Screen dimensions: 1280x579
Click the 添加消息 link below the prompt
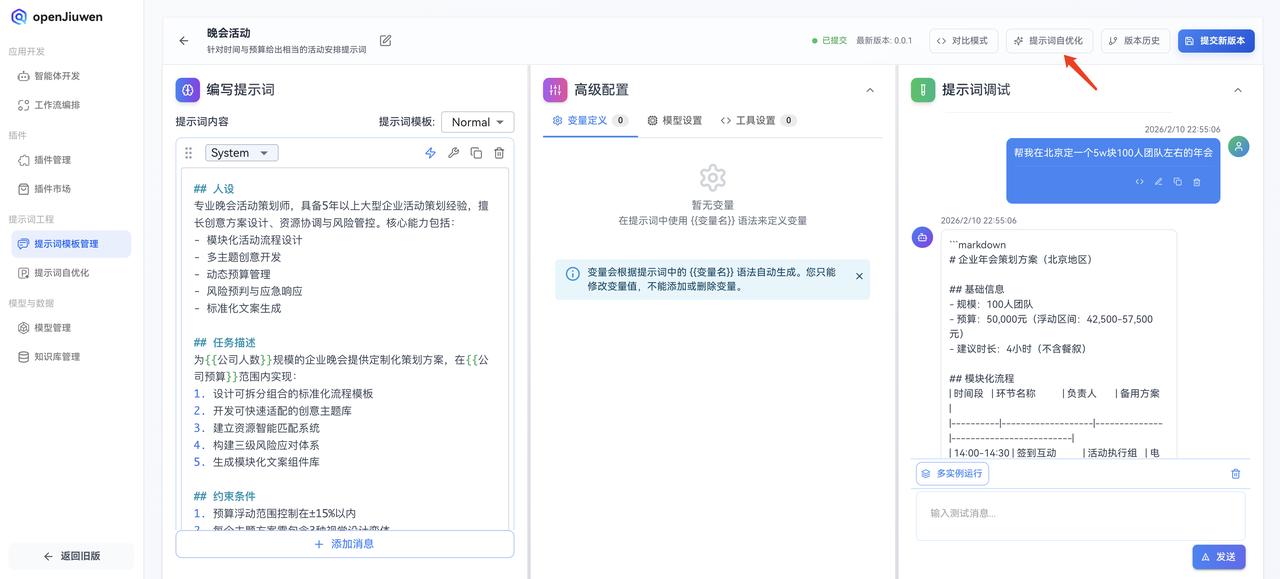point(344,544)
